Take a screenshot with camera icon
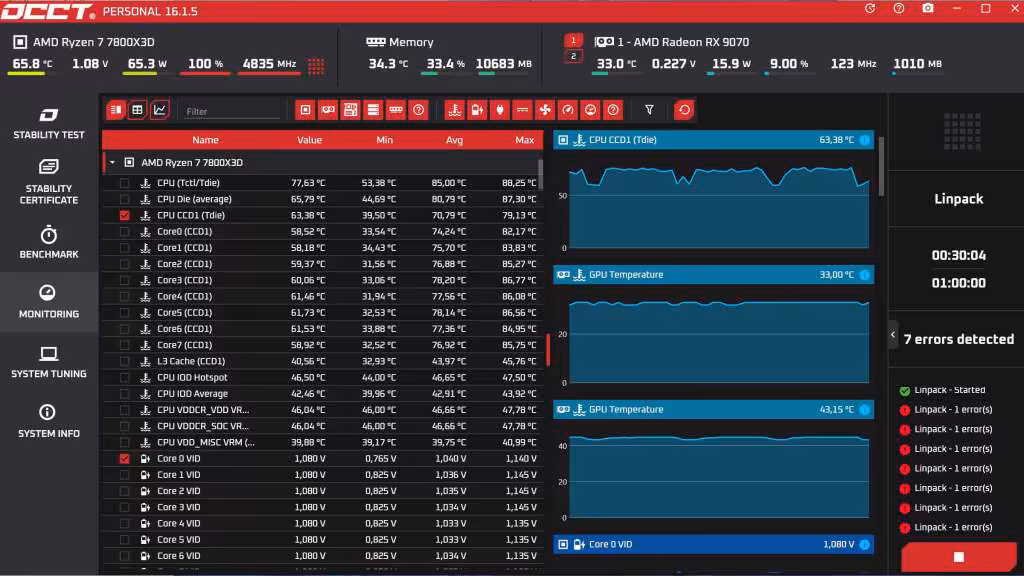This screenshot has width=1024, height=576. [928, 8]
